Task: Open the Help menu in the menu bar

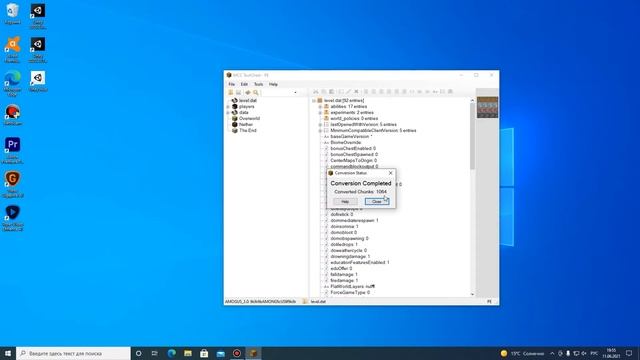Action: point(273,84)
